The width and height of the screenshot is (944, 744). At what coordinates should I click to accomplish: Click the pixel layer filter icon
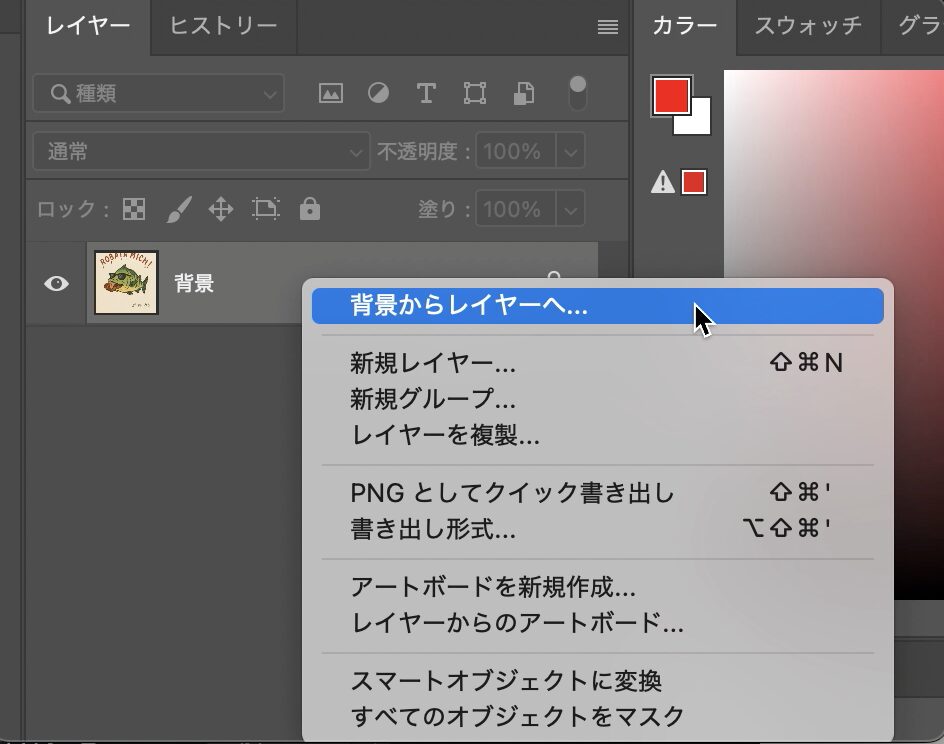tap(330, 94)
